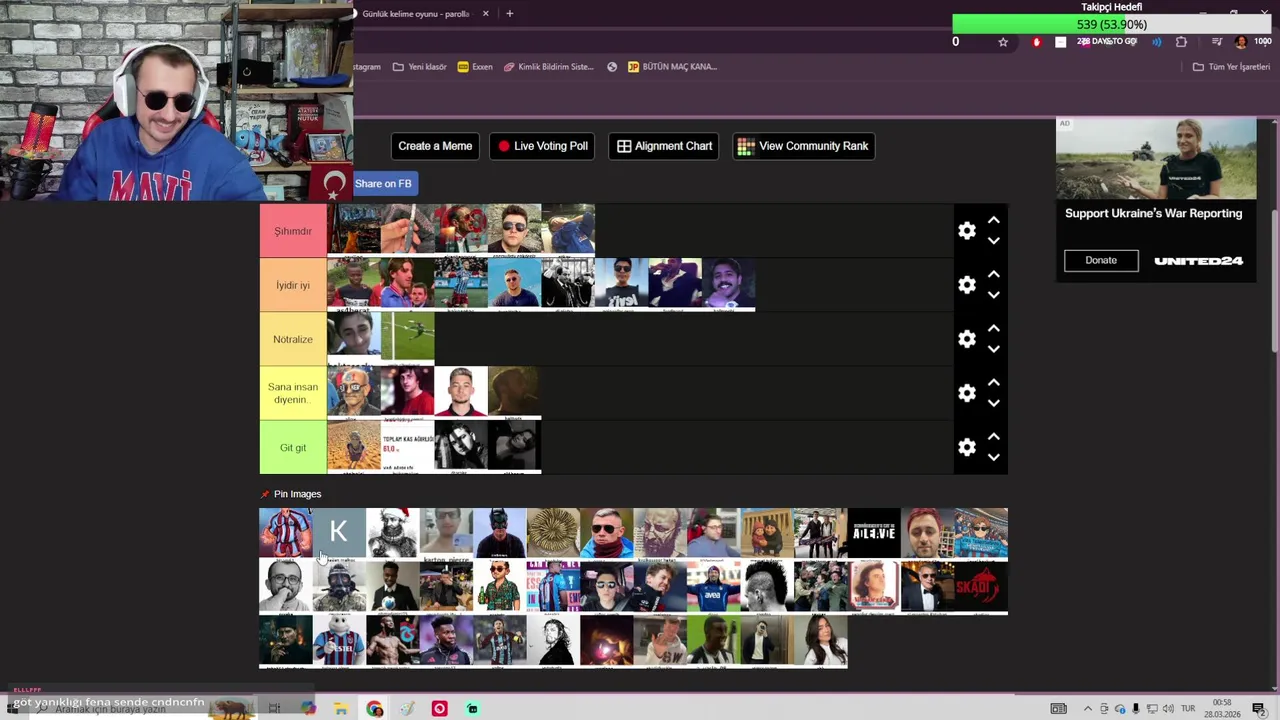1280x720 pixels.
Task: Select the football pitch image in Nötralize
Action: pyautogui.click(x=408, y=337)
